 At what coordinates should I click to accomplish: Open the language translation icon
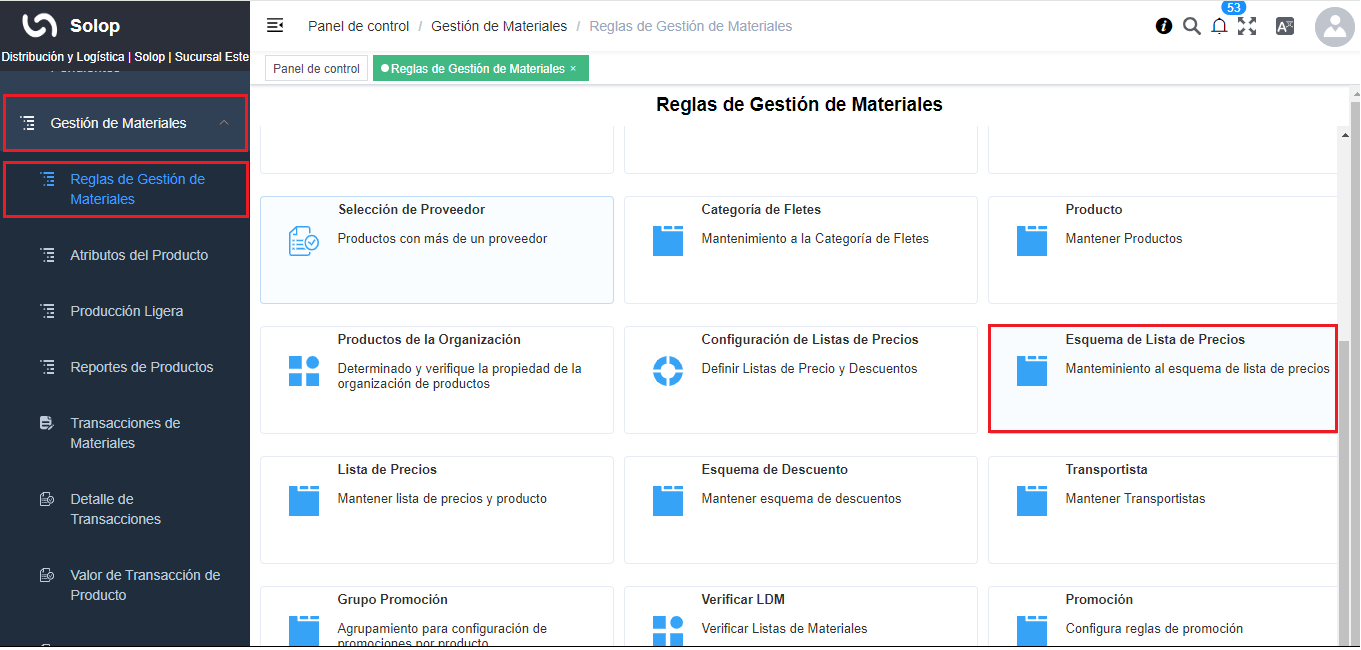pos(1285,27)
